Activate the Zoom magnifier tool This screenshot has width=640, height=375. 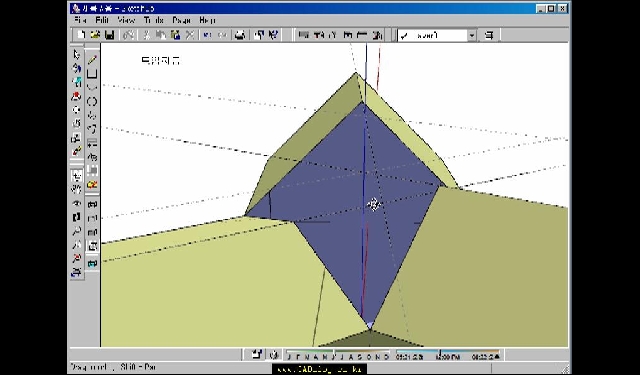pyautogui.click(x=76, y=231)
